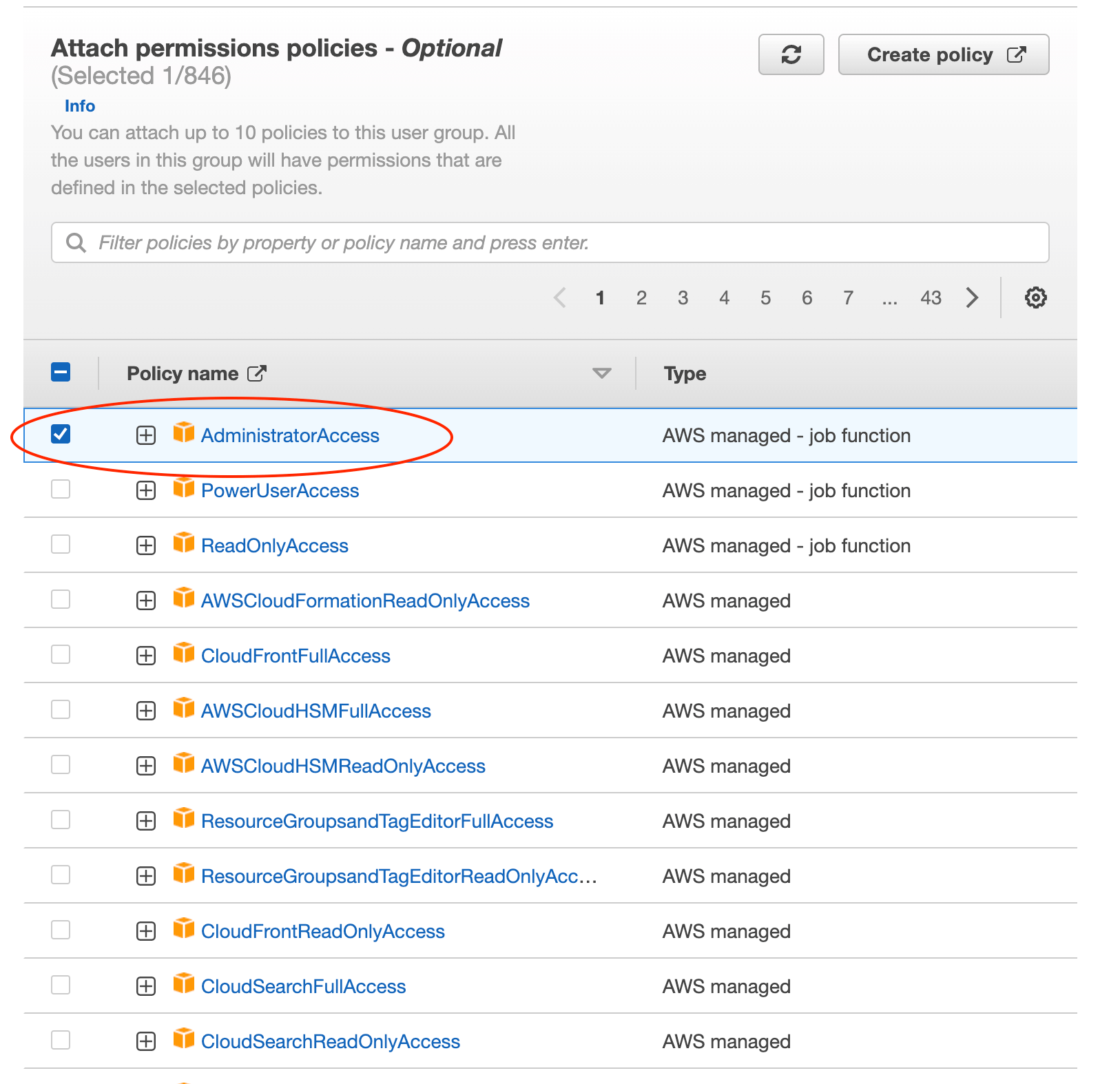Open the PowerUserAccess policy link

(x=280, y=490)
